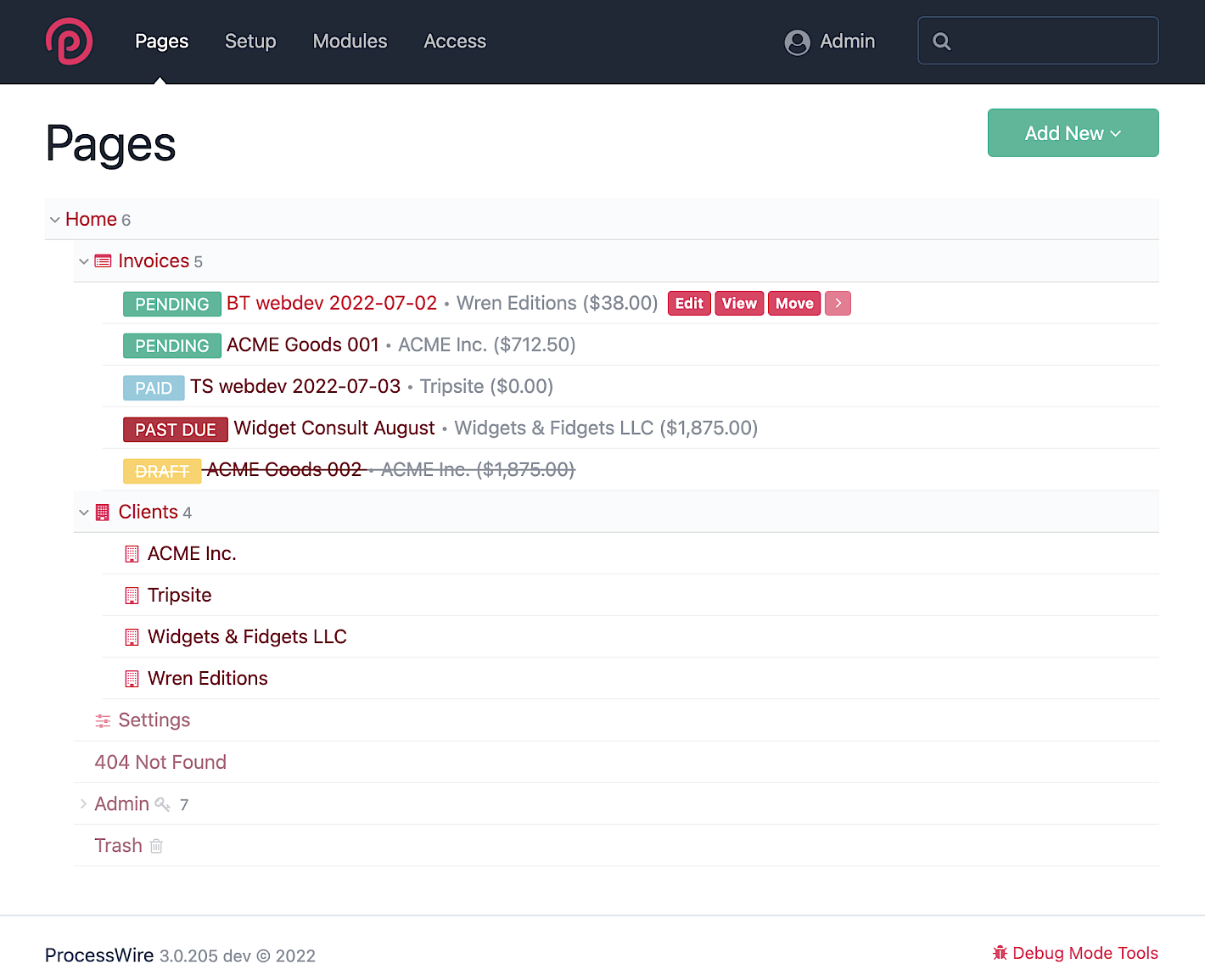Select Tripsite client page

pos(180,595)
